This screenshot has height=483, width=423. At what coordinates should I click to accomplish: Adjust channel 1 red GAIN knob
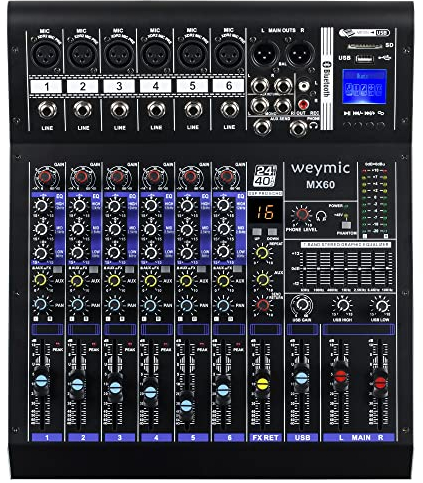(x=45, y=177)
